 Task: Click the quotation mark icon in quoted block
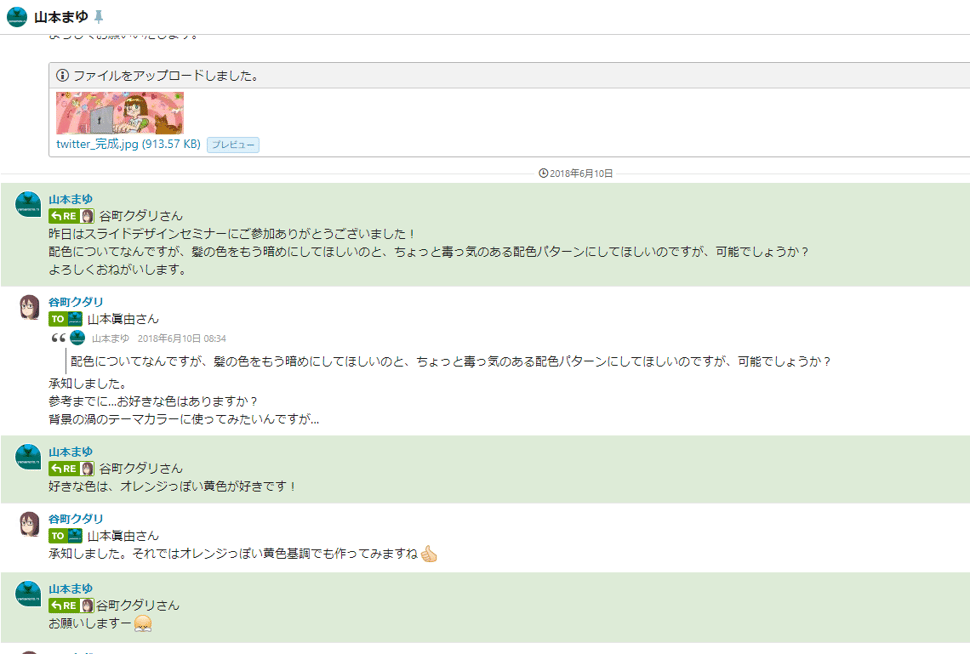point(59,338)
